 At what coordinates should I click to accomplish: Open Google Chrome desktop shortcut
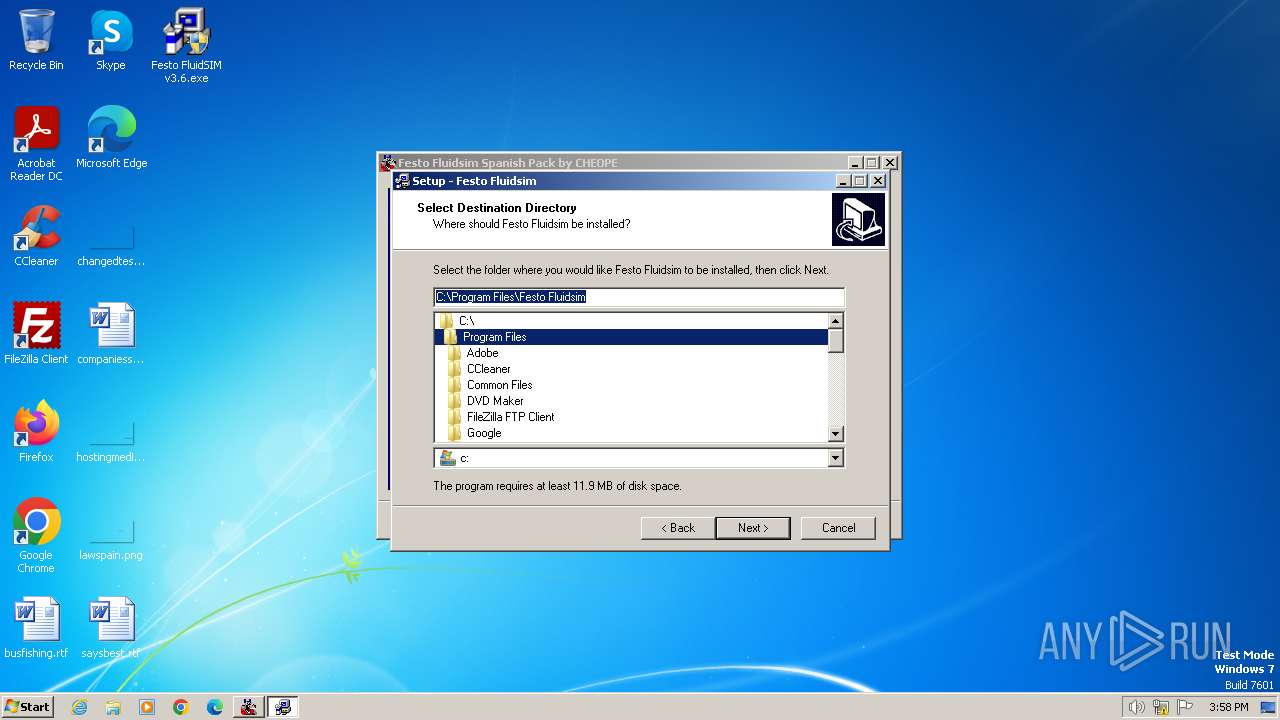[36, 536]
